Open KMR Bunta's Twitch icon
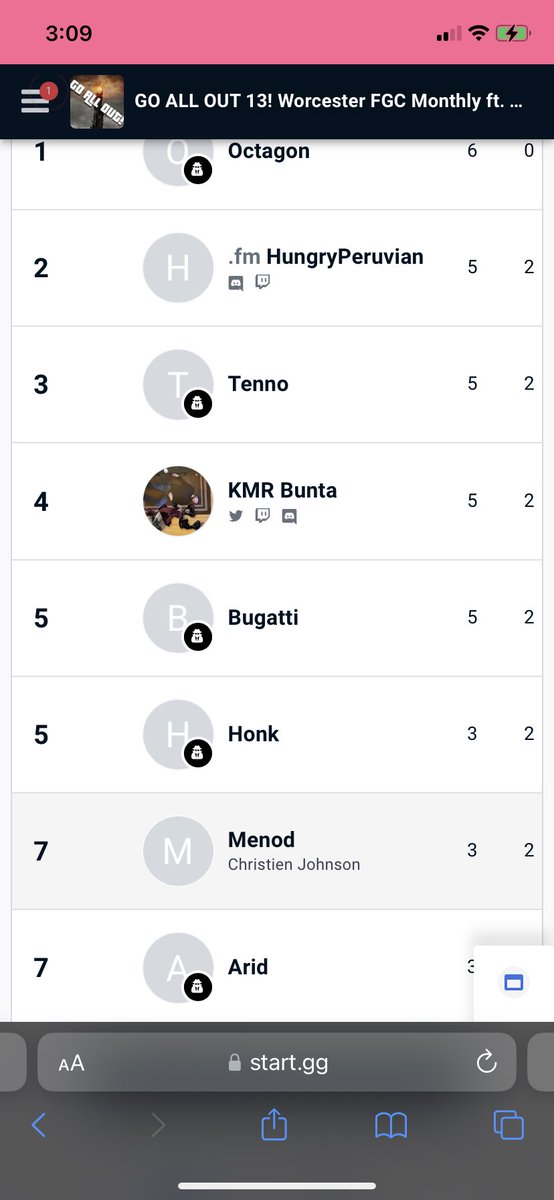 262,516
